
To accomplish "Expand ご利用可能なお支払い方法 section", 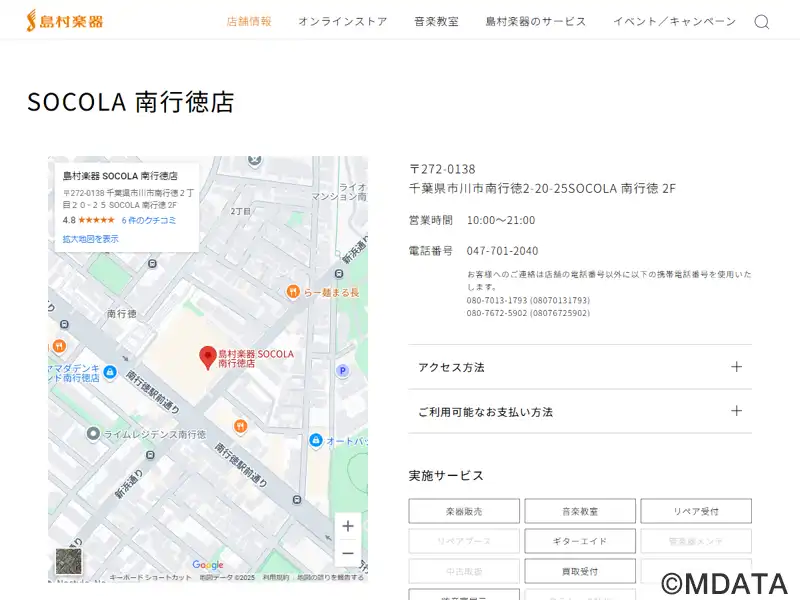I will click(x=580, y=411).
